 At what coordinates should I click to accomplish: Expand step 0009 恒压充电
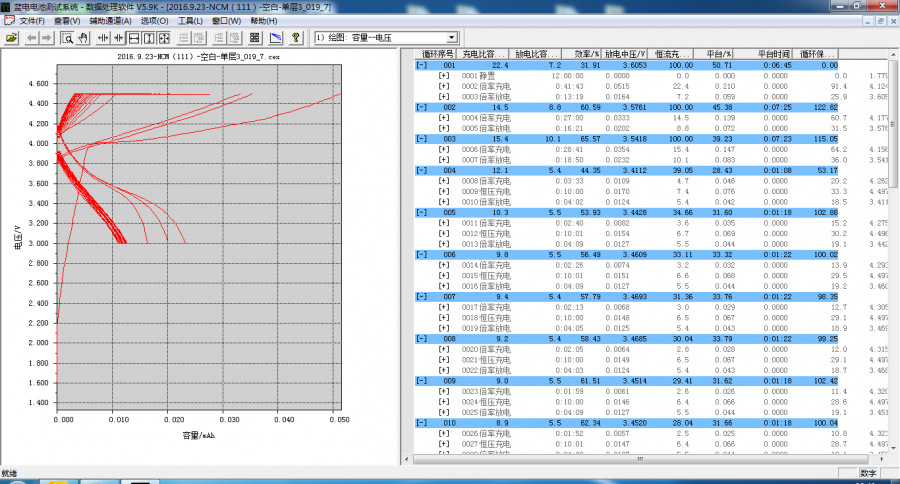[x=444, y=192]
